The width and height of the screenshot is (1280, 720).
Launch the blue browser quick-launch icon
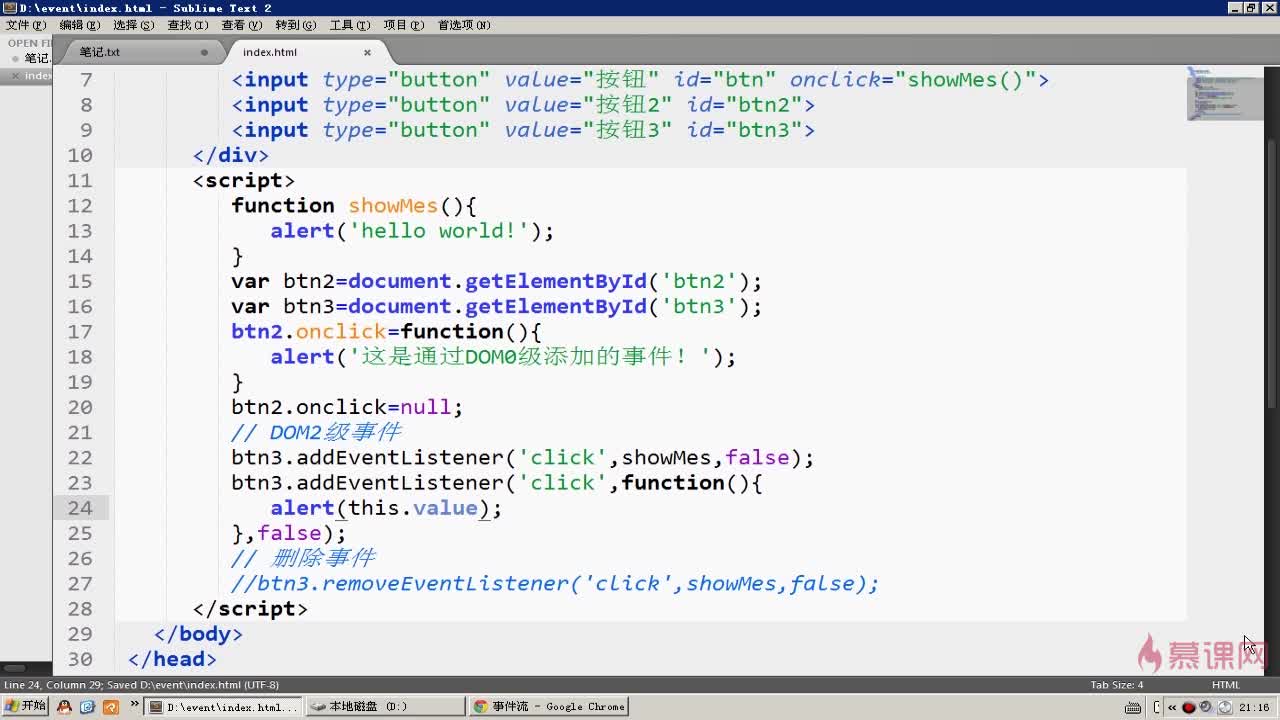point(87,707)
